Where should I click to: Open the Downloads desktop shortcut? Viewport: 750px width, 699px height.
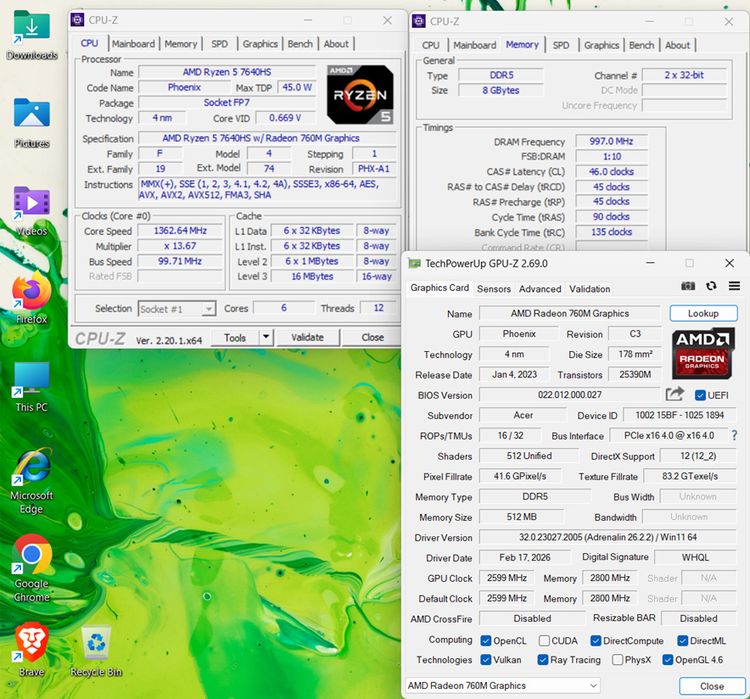[x=32, y=35]
